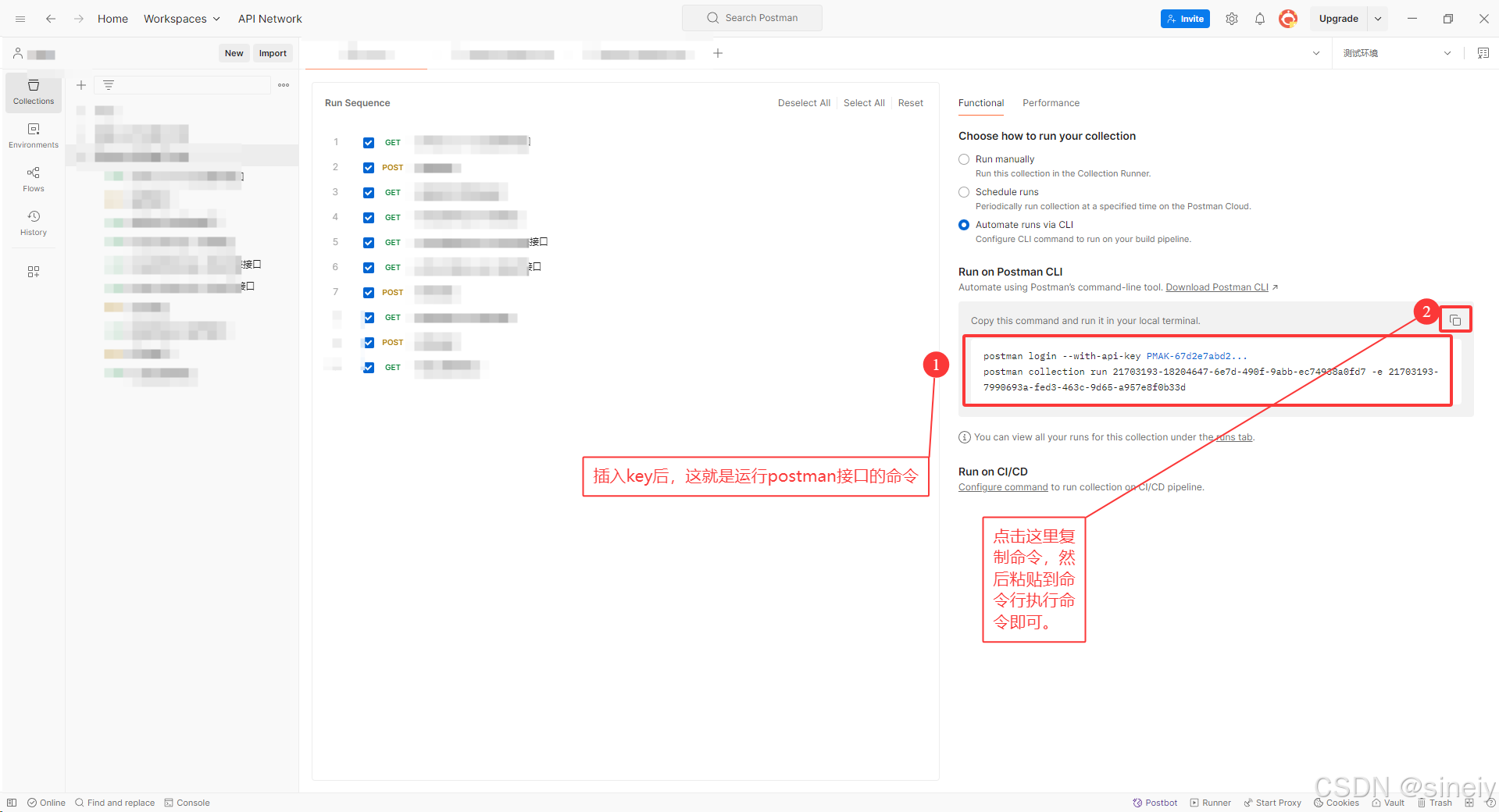
Task: Open the user avatar menu
Action: click(x=1288, y=19)
